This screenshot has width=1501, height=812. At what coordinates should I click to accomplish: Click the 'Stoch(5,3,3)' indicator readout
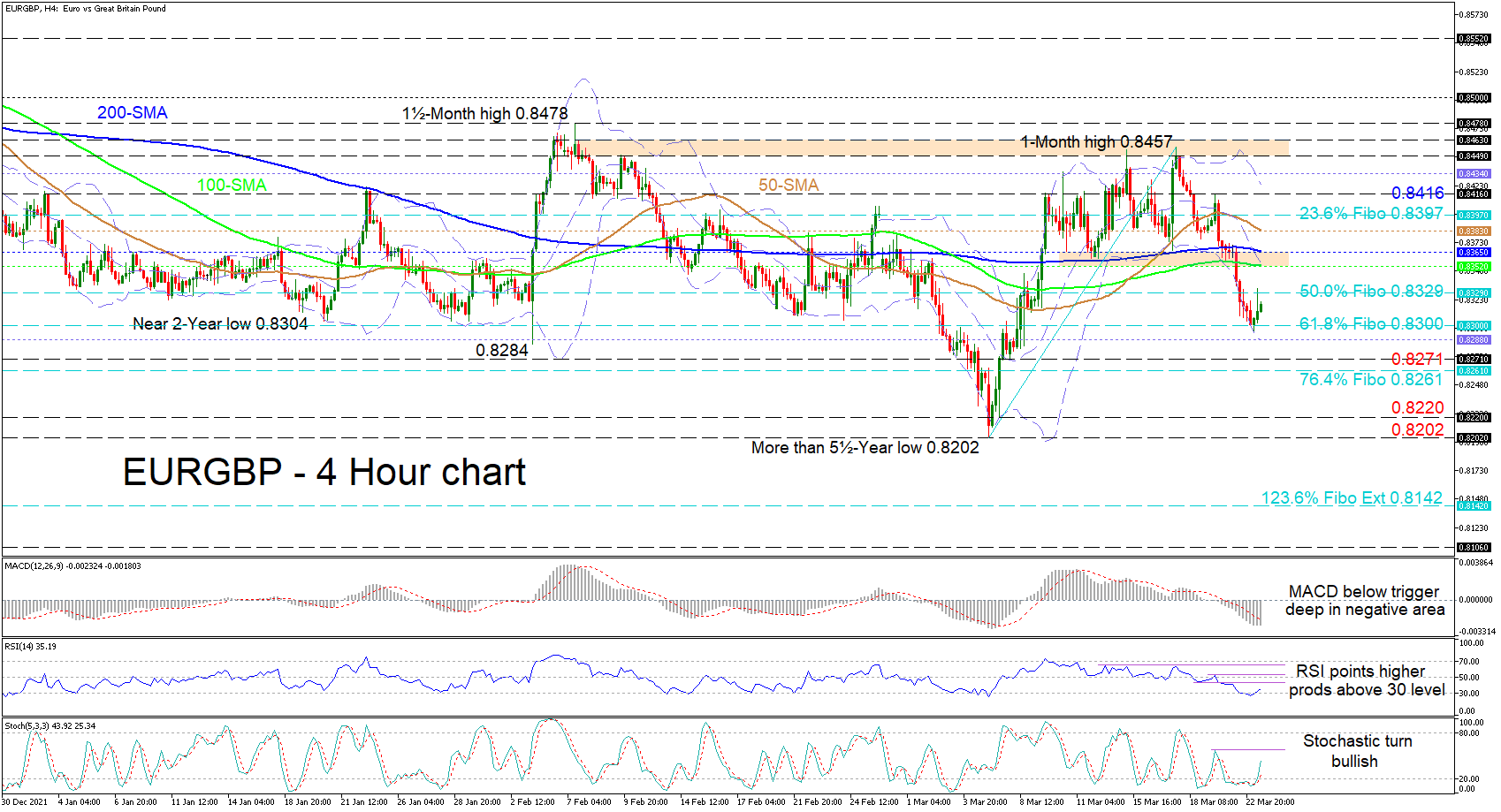click(50, 725)
